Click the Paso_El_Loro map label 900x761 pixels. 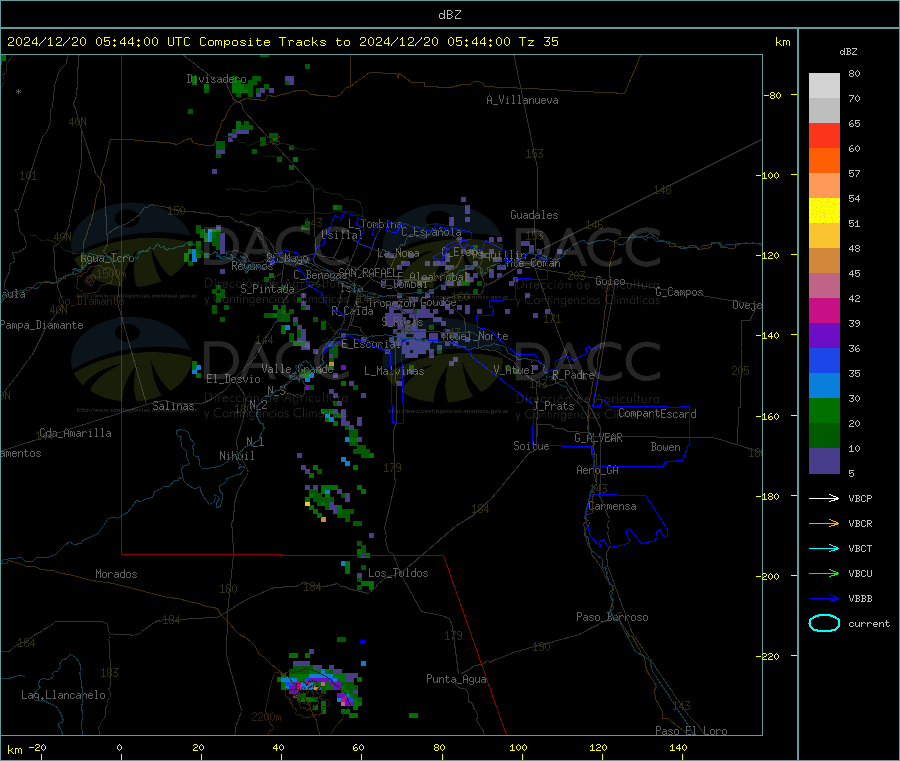coord(691,731)
